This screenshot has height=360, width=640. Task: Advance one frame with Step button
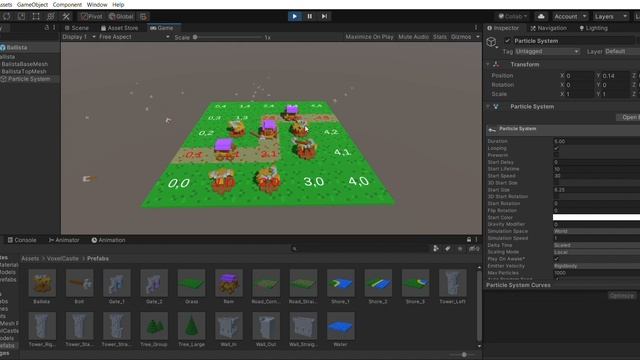pos(324,16)
